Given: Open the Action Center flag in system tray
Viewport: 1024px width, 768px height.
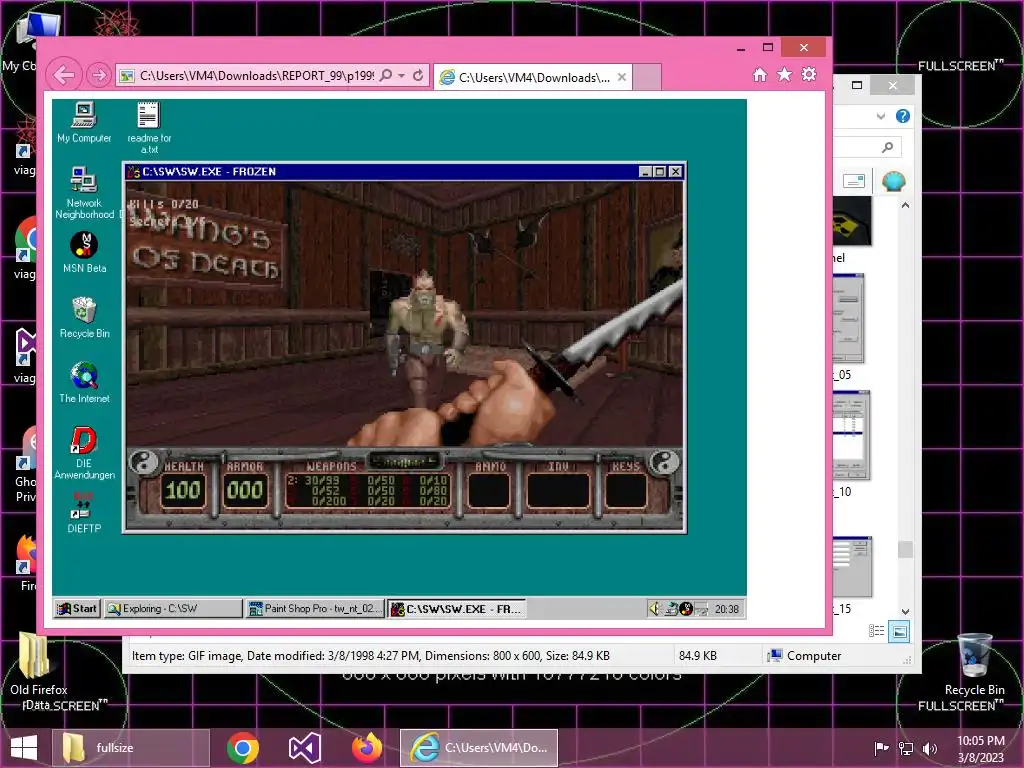Looking at the screenshot, I should (881, 748).
